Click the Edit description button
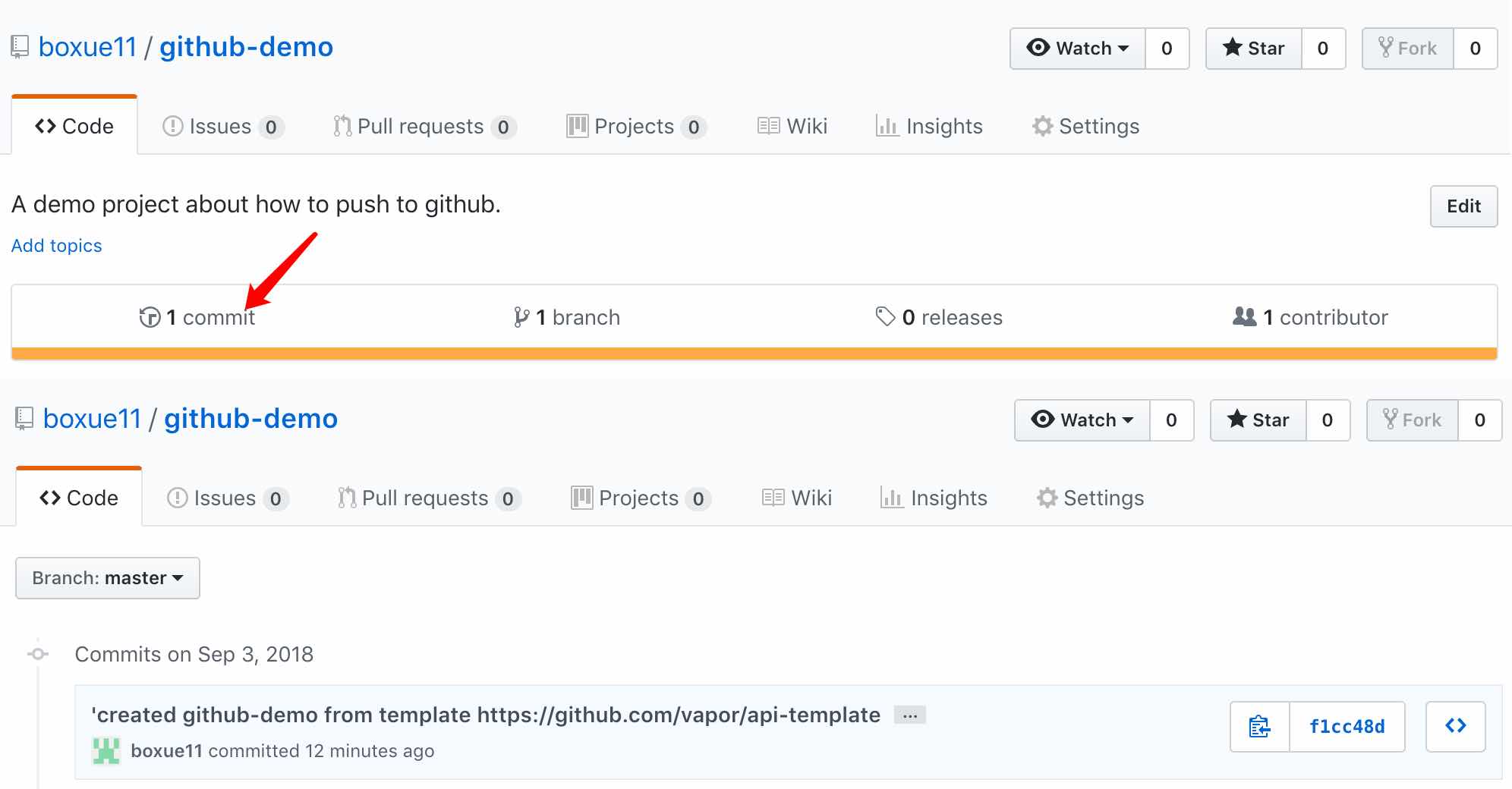Screen dimensions: 1512x789 [x=1463, y=206]
